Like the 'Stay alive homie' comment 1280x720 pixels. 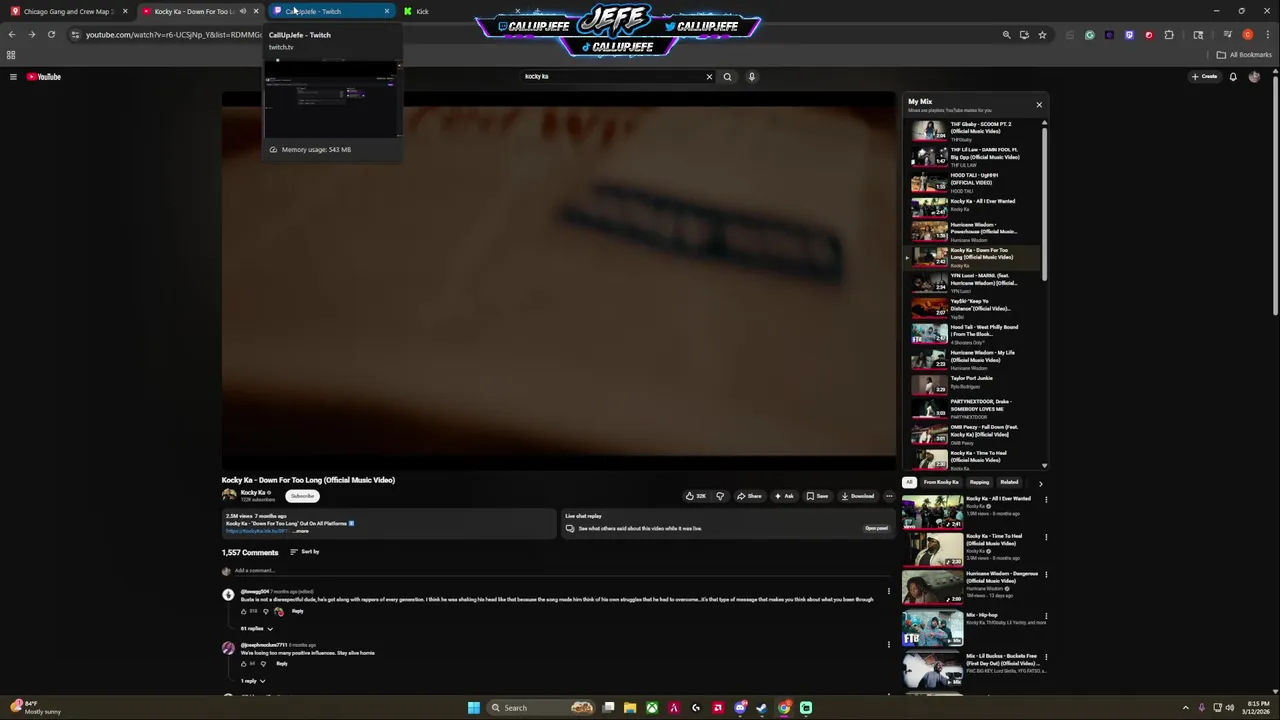point(244,663)
